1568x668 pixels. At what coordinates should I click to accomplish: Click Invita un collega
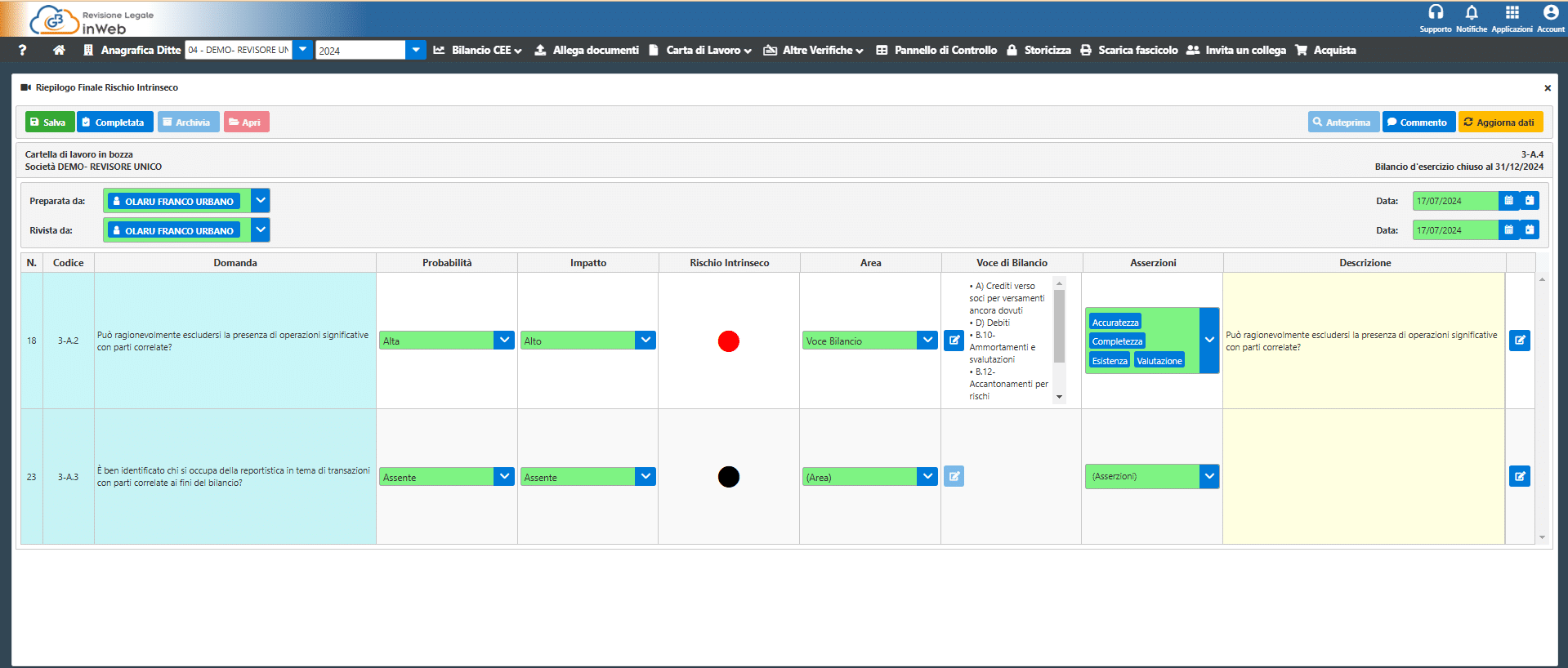1236,50
